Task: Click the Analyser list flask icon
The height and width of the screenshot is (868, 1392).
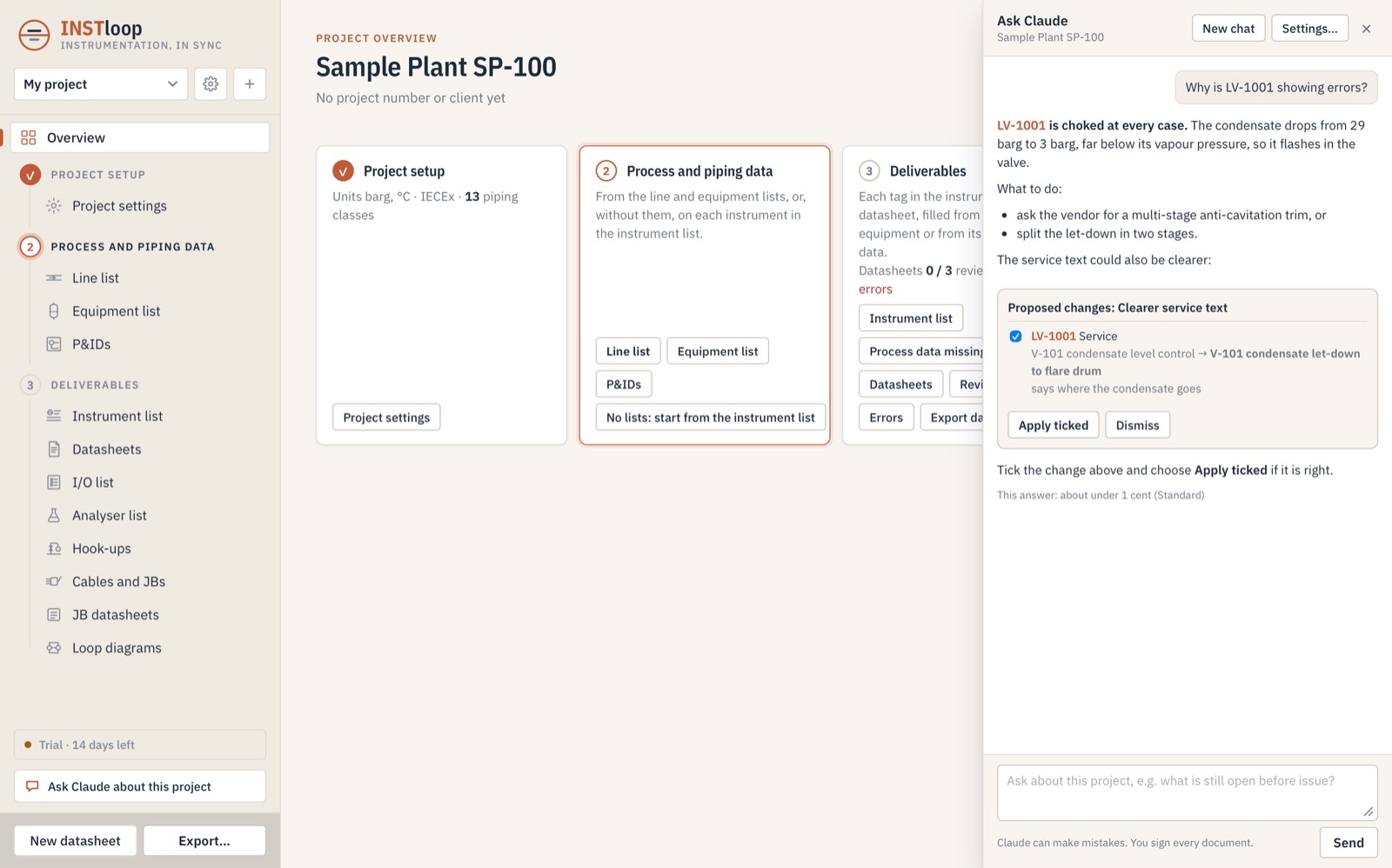Action: (x=54, y=516)
